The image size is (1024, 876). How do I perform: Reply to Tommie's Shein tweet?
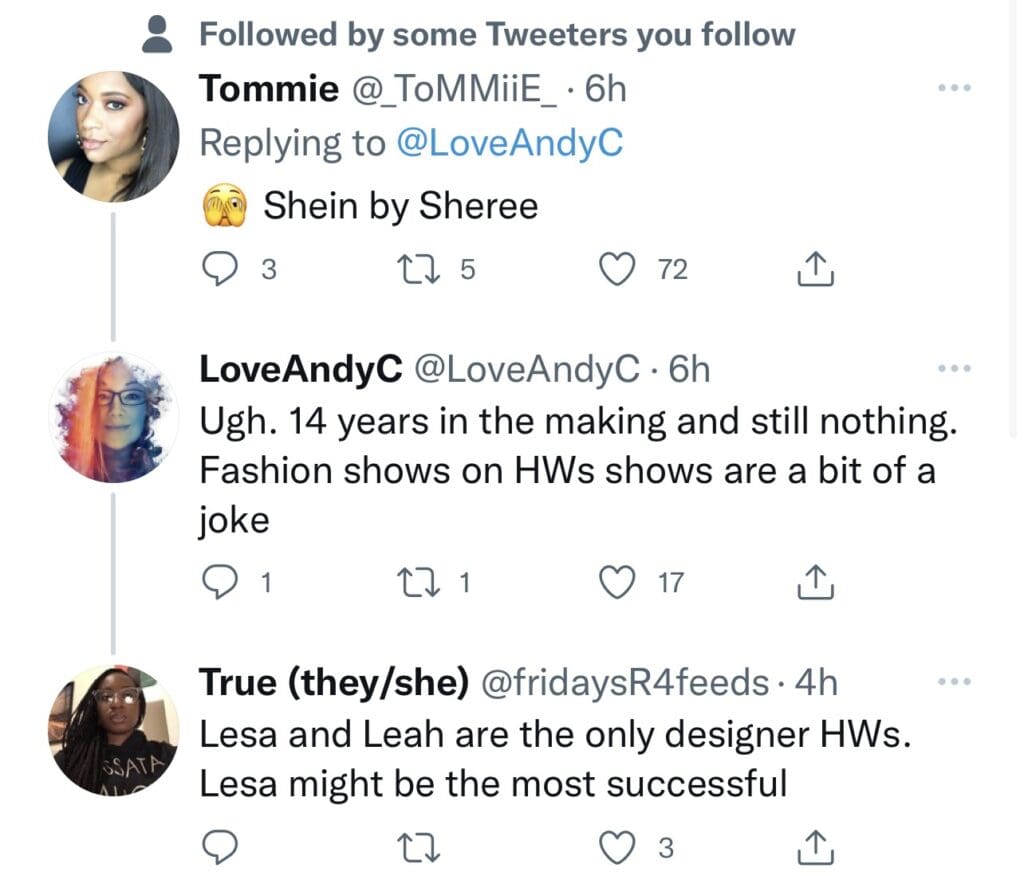[x=221, y=266]
